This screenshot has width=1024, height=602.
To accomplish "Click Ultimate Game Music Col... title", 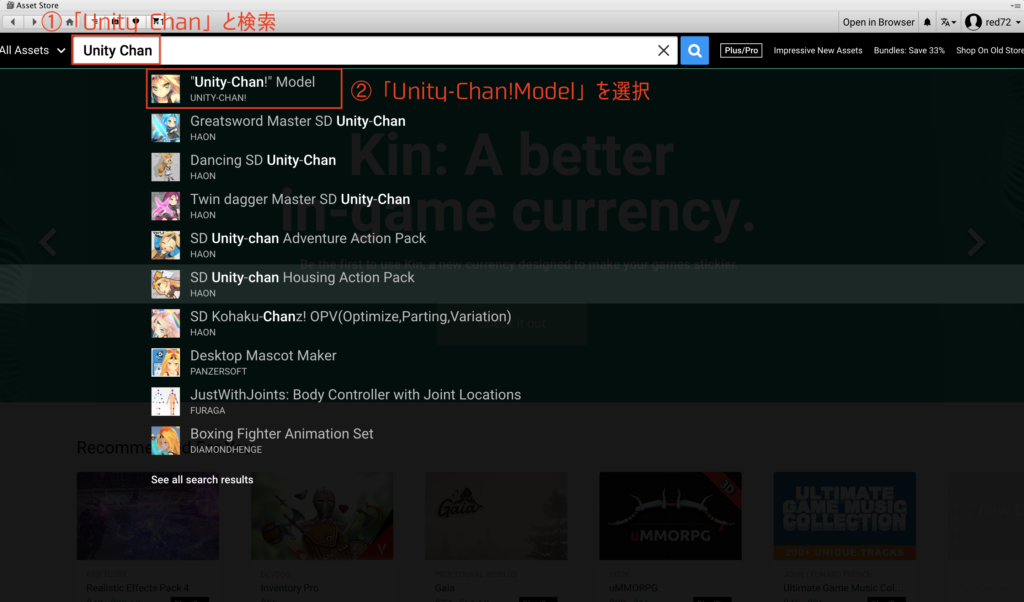I will pyautogui.click(x=844, y=588).
